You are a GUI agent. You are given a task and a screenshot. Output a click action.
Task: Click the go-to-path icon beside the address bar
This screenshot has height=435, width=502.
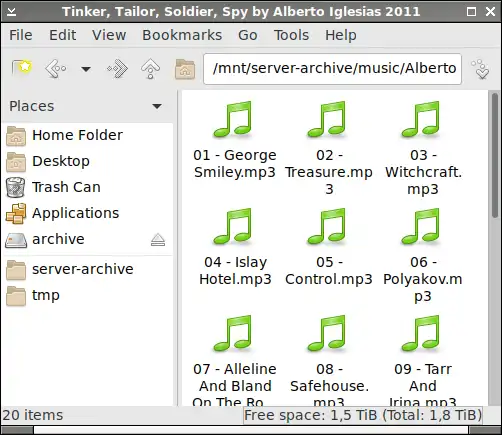[480, 69]
